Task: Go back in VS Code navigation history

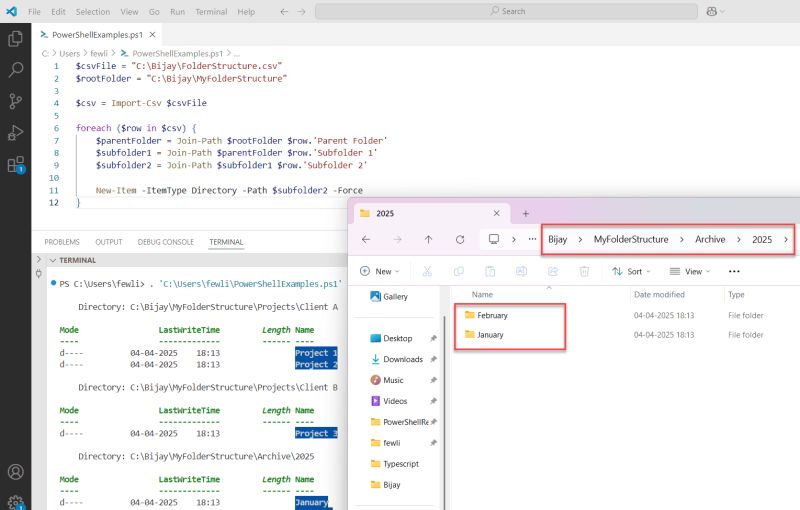Action: point(284,11)
